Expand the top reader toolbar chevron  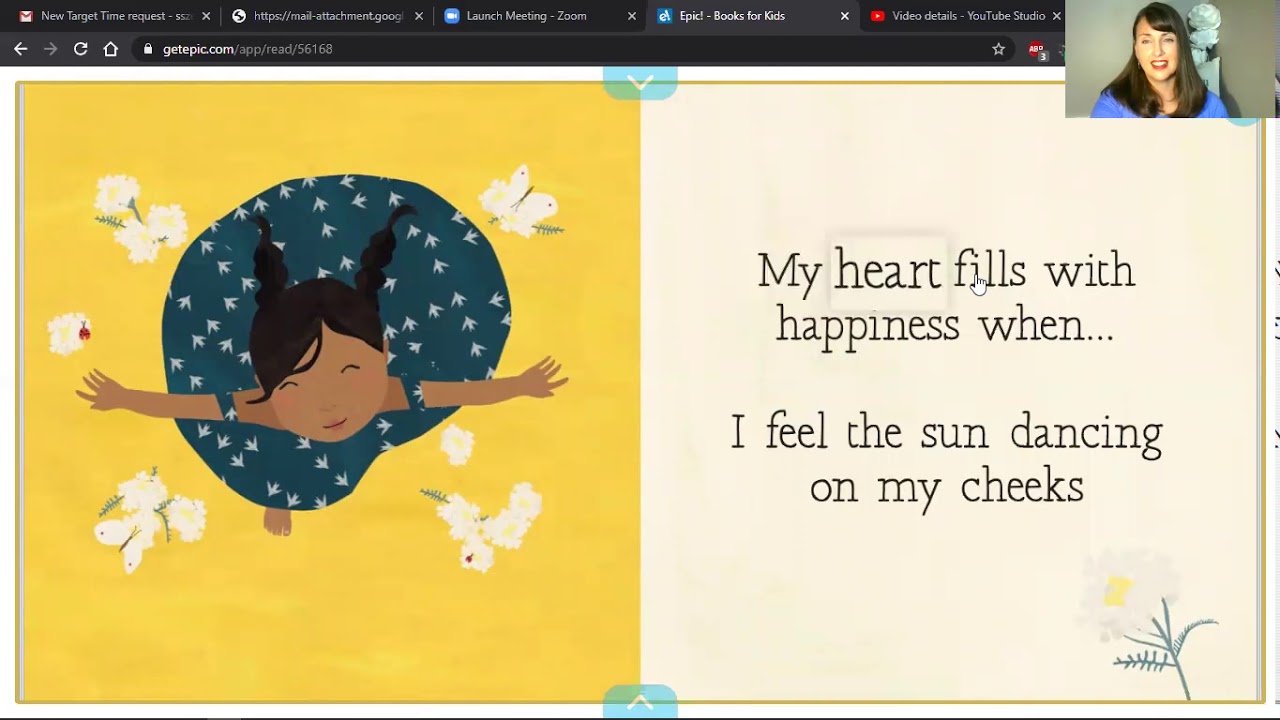(x=640, y=82)
